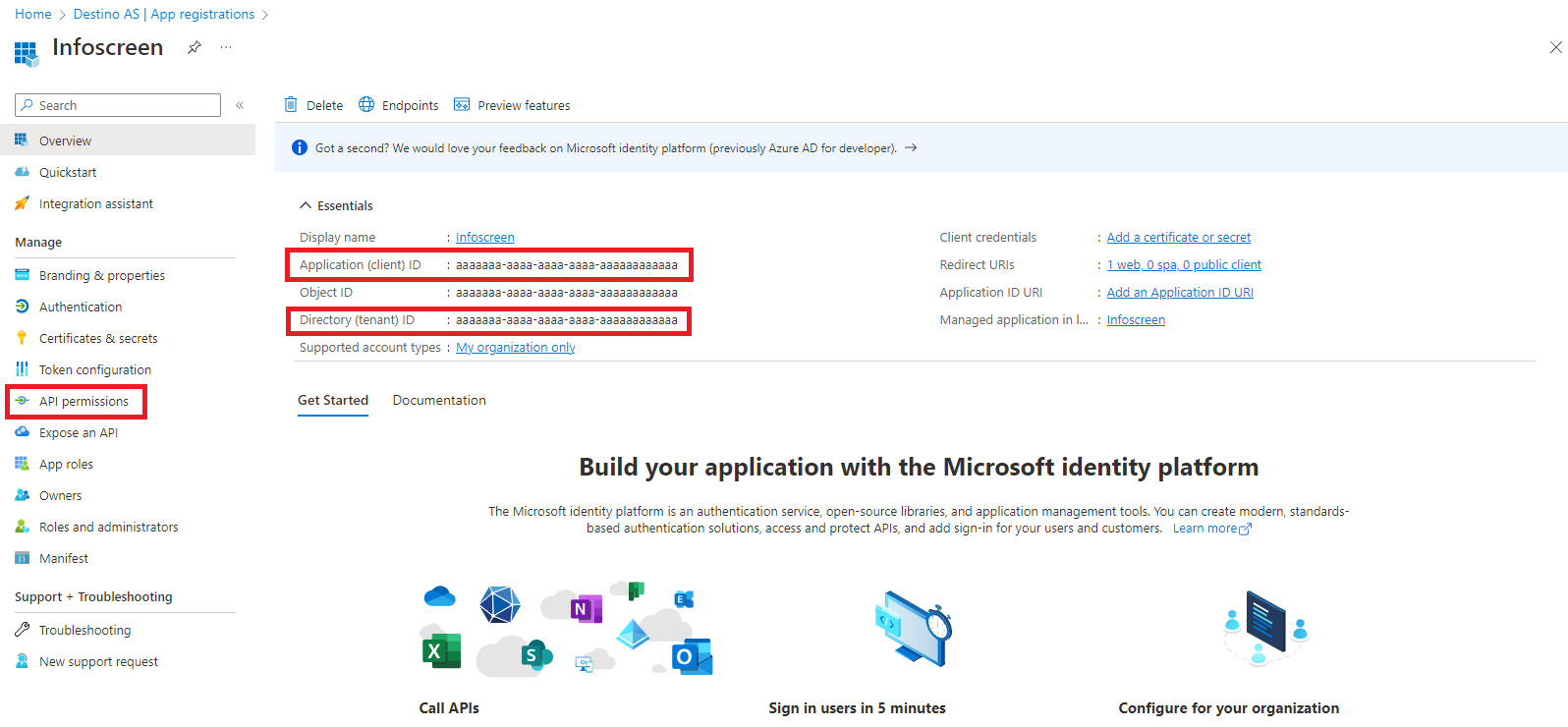Collapse the Essentials section

336,205
